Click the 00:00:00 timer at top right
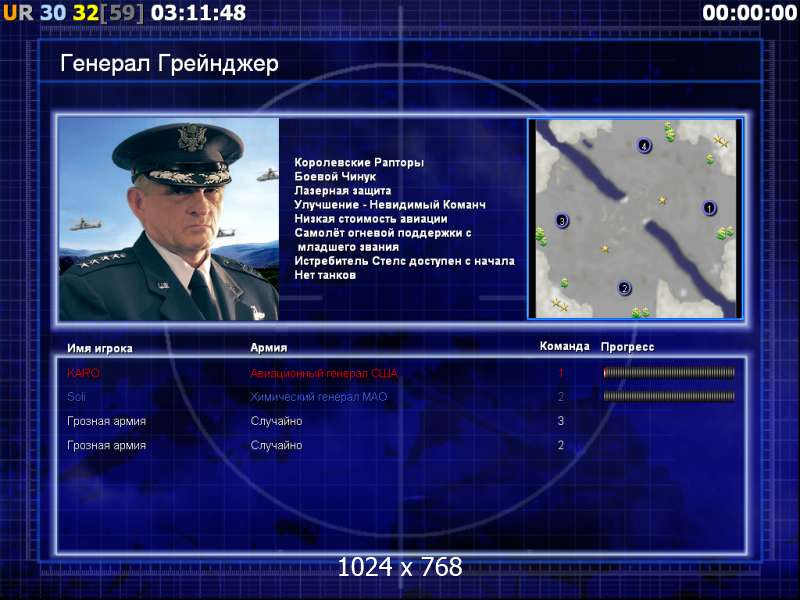 (x=749, y=13)
